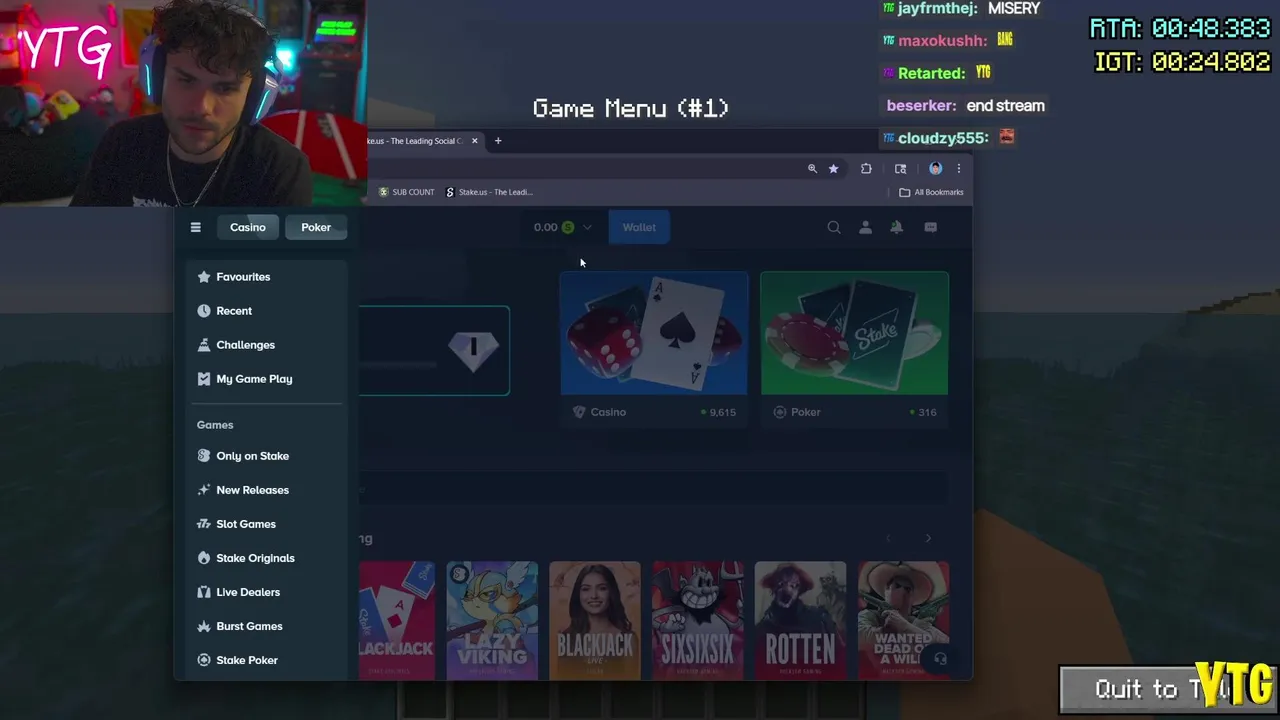This screenshot has width=1280, height=720.
Task: Click the browser zoom magnifier icon
Action: 812,169
